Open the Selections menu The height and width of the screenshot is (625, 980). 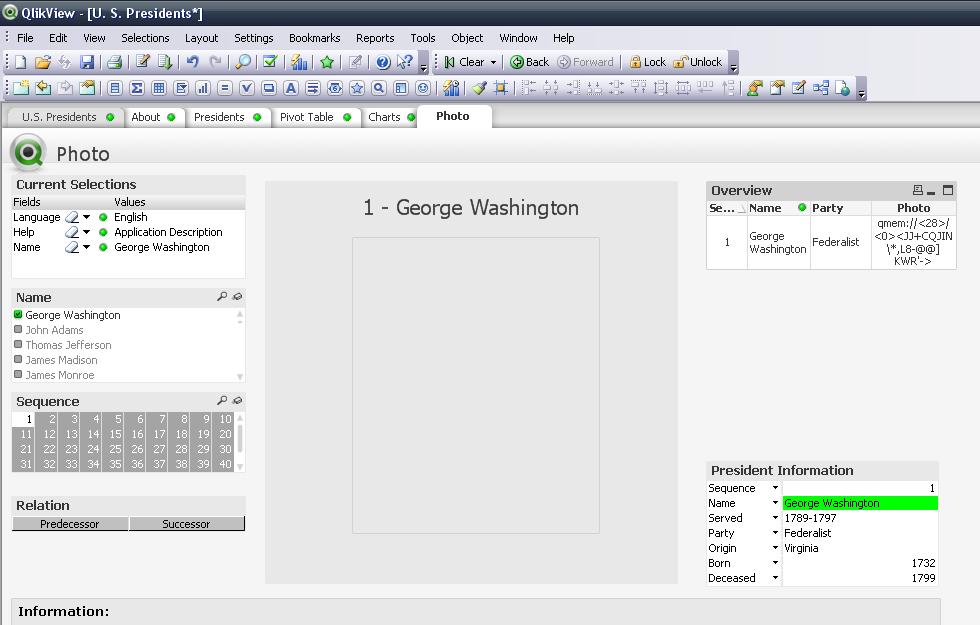(x=145, y=38)
